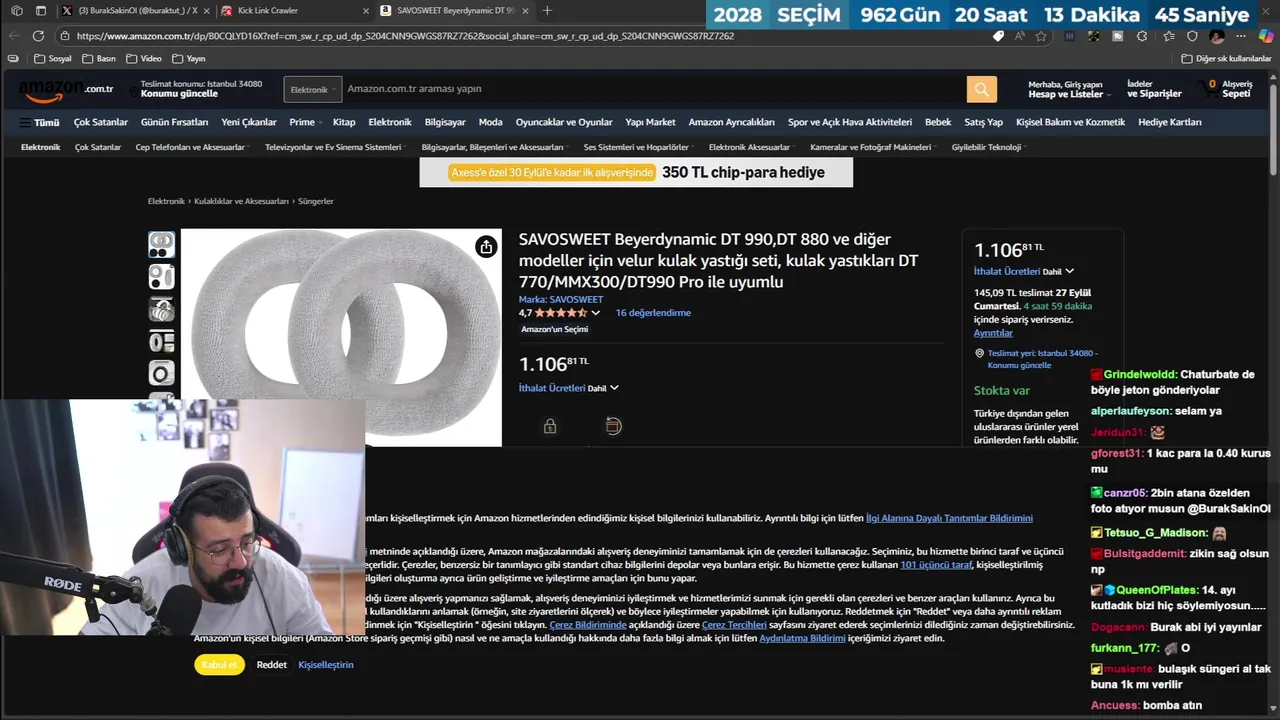Open the shopping price tag icon in address bar

tap(998, 35)
